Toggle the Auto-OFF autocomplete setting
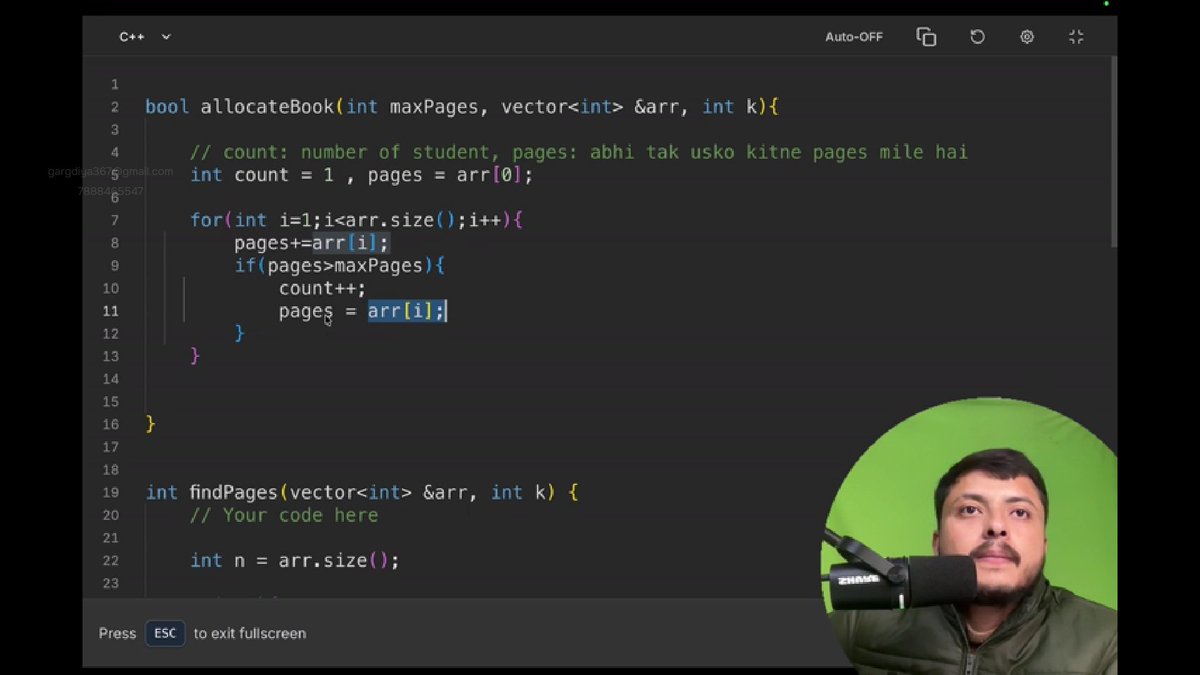Viewport: 1200px width, 675px height. pyautogui.click(x=853, y=37)
